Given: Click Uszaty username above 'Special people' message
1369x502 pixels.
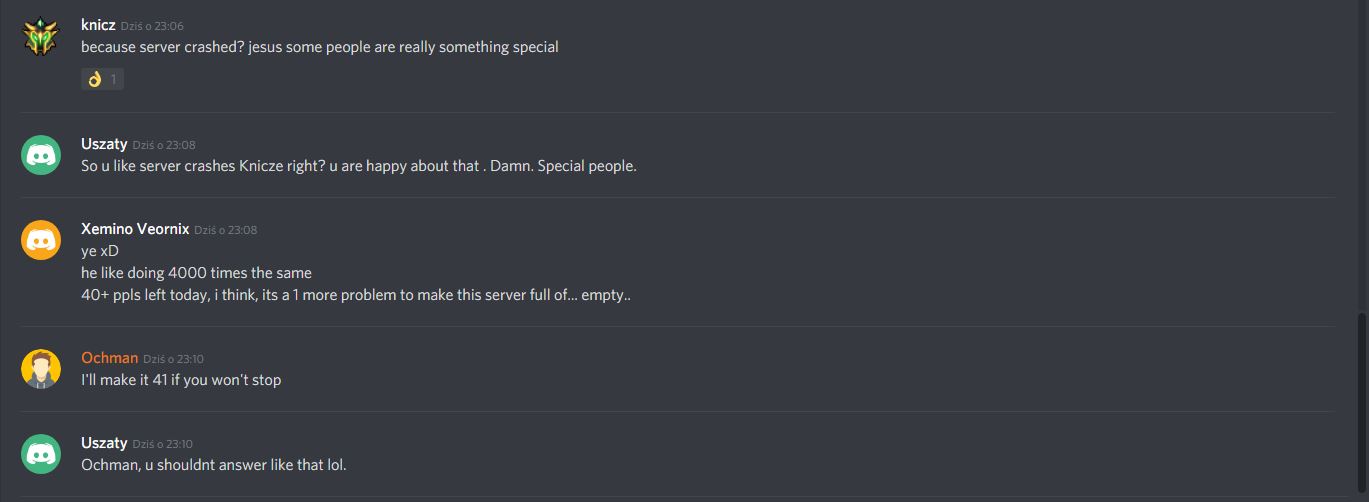Looking at the screenshot, I should (x=104, y=144).
